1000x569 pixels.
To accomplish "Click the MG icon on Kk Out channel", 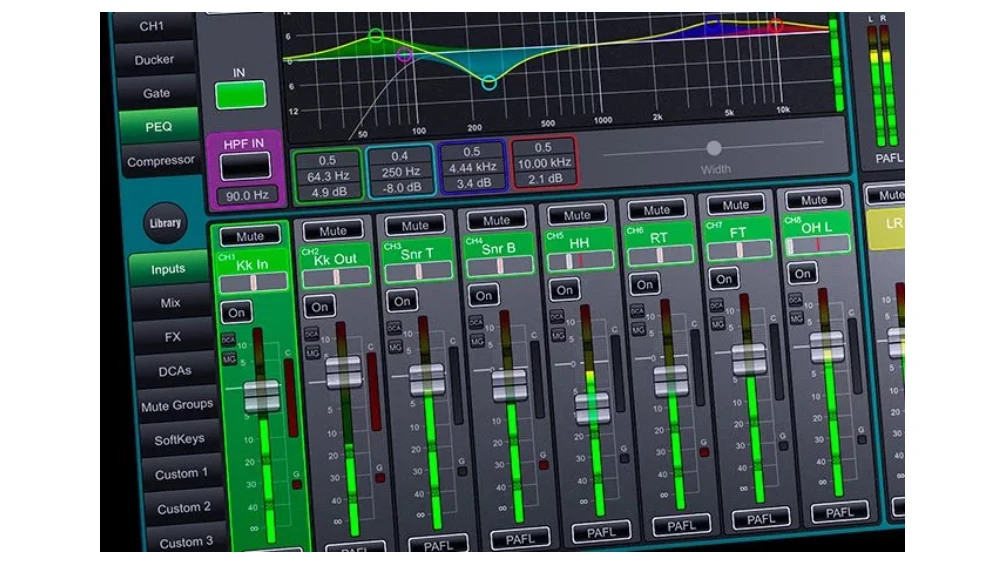I will [312, 353].
